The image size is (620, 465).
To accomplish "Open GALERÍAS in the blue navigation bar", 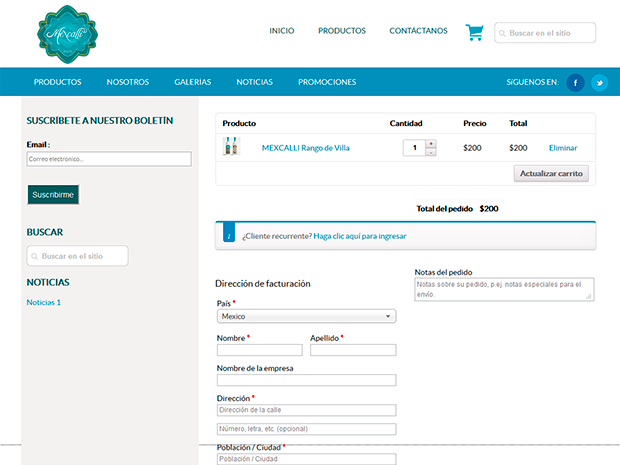I will [x=193, y=82].
